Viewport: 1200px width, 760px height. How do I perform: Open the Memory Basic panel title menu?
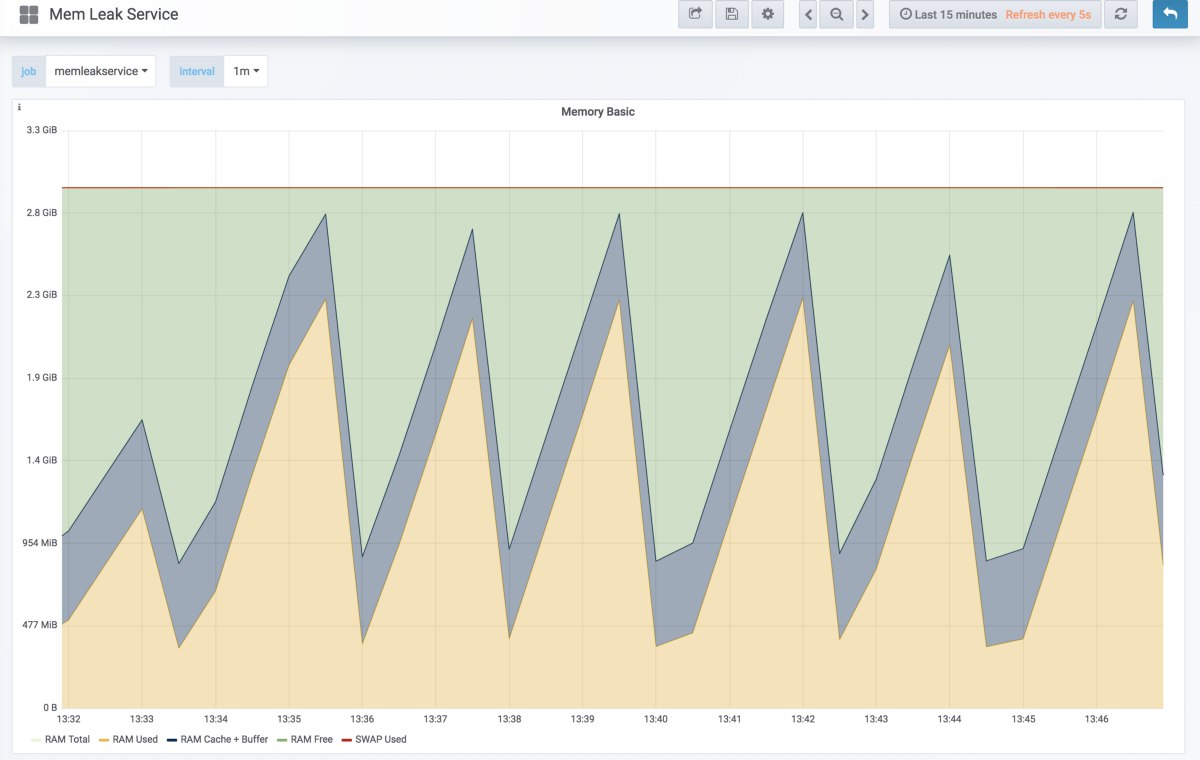tap(598, 112)
